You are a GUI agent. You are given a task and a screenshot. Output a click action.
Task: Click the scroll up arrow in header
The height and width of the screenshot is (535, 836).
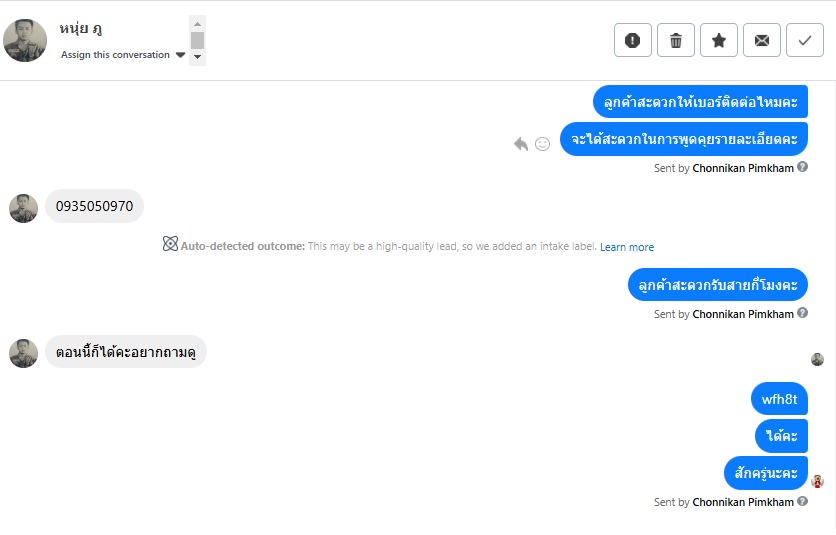pyautogui.click(x=197, y=22)
